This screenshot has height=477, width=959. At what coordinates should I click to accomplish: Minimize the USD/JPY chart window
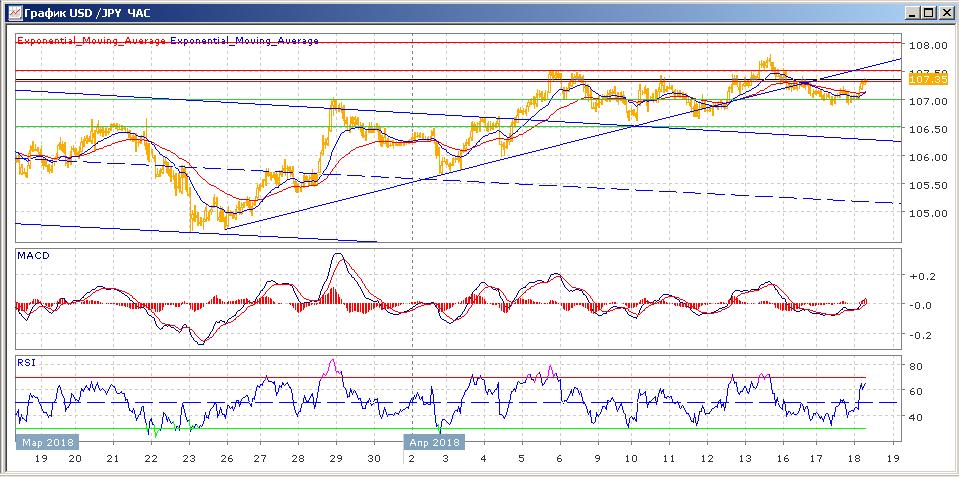click(914, 12)
